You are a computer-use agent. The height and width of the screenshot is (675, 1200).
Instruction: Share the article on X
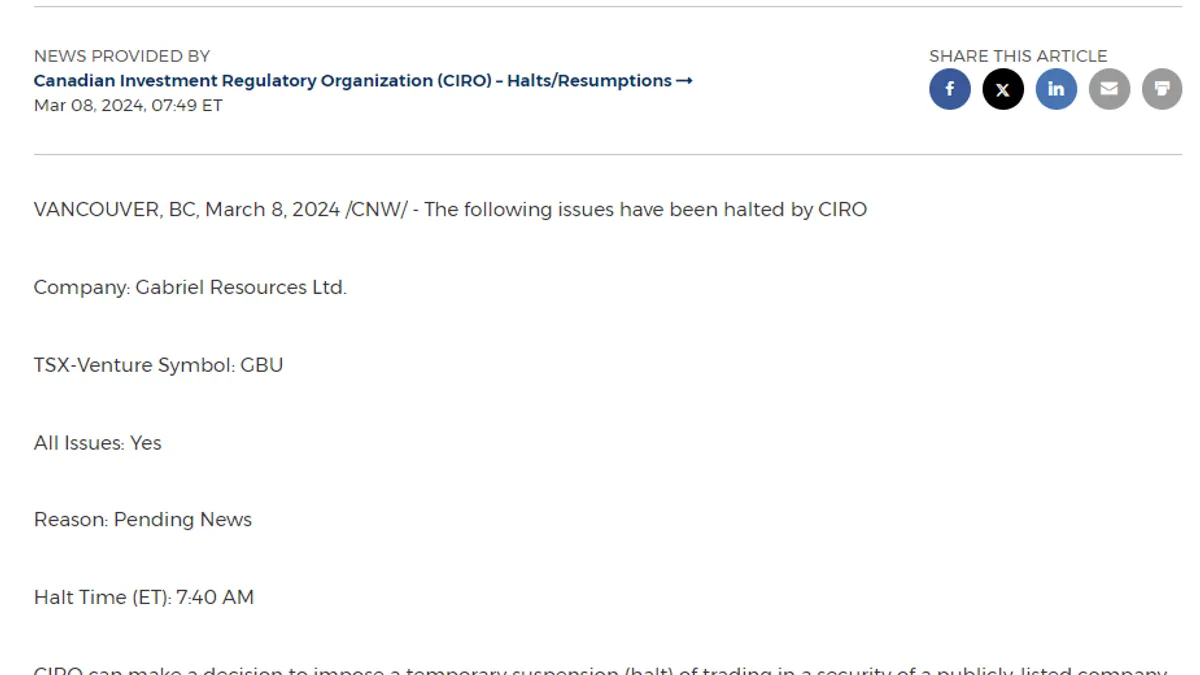pyautogui.click(x=1003, y=89)
